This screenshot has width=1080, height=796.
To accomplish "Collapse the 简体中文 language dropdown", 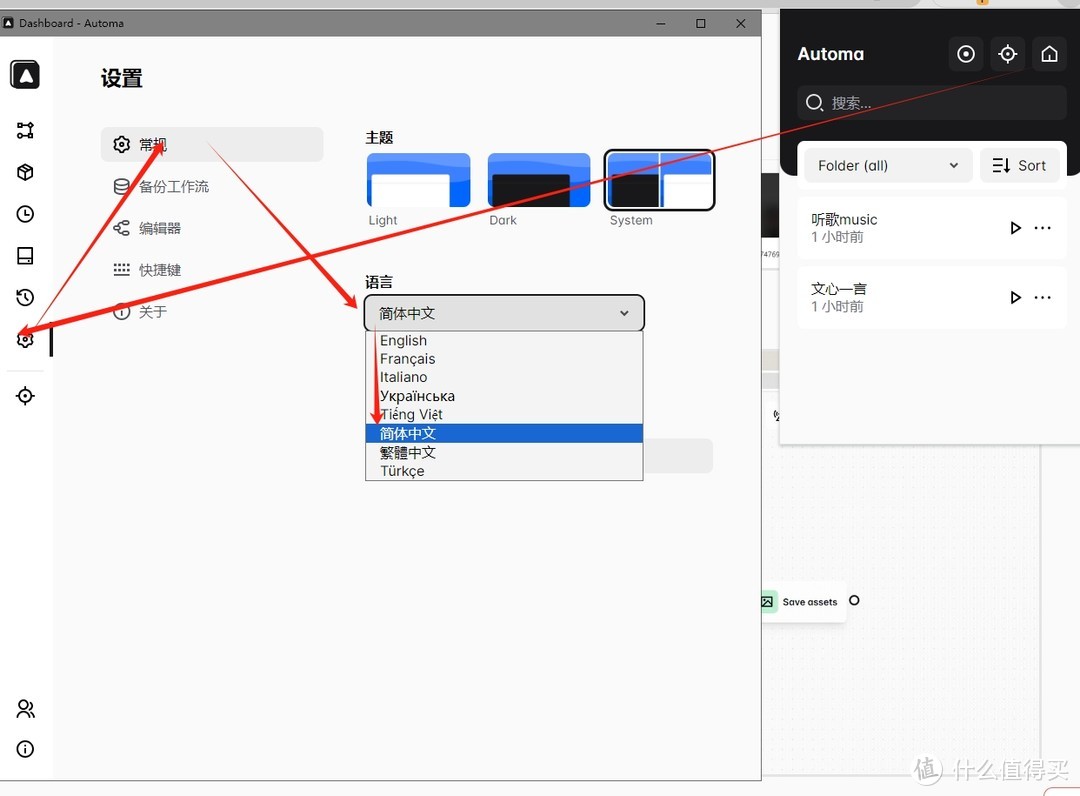I will 504,313.
